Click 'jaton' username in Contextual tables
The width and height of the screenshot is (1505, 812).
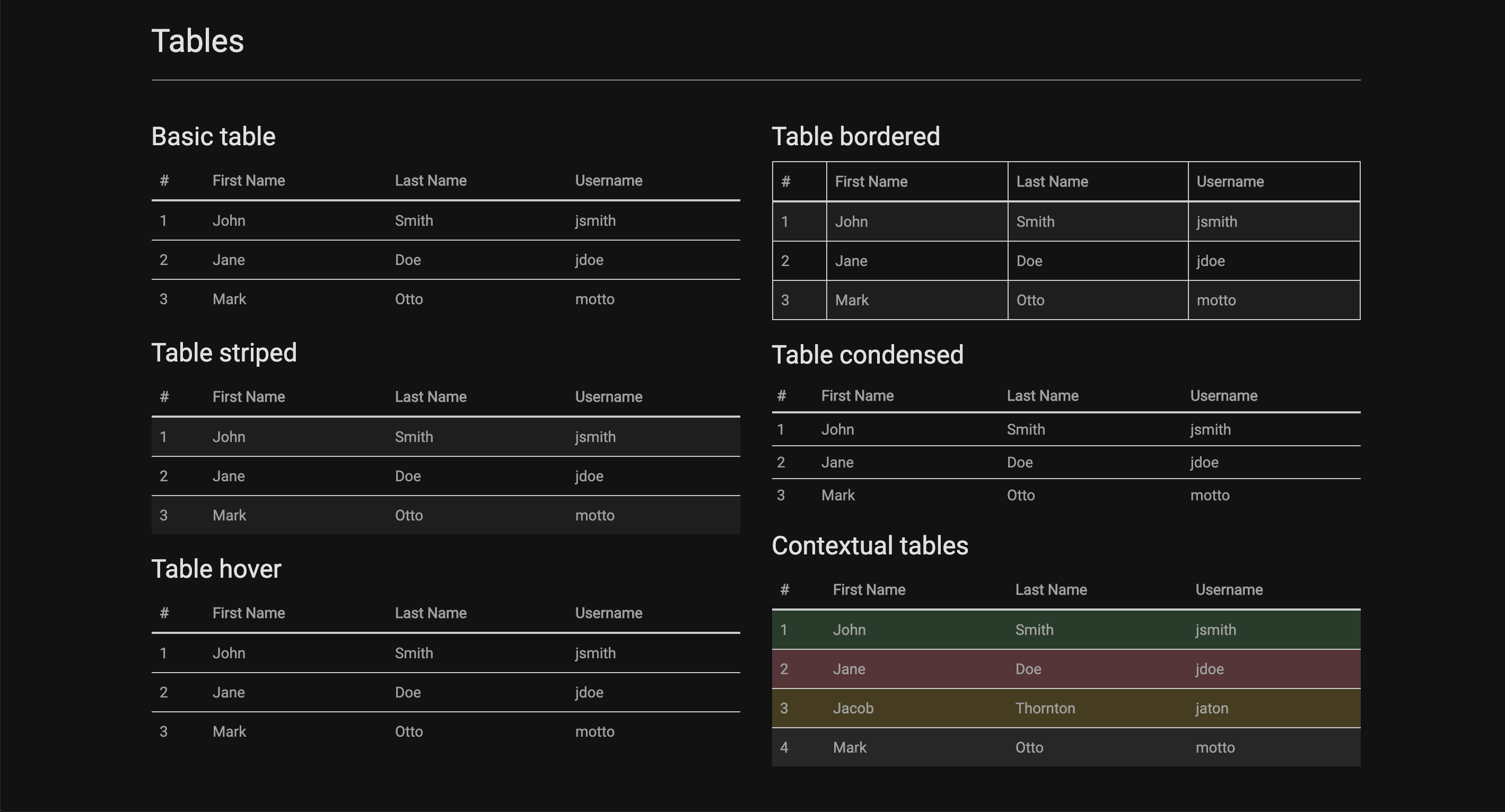coord(1211,708)
